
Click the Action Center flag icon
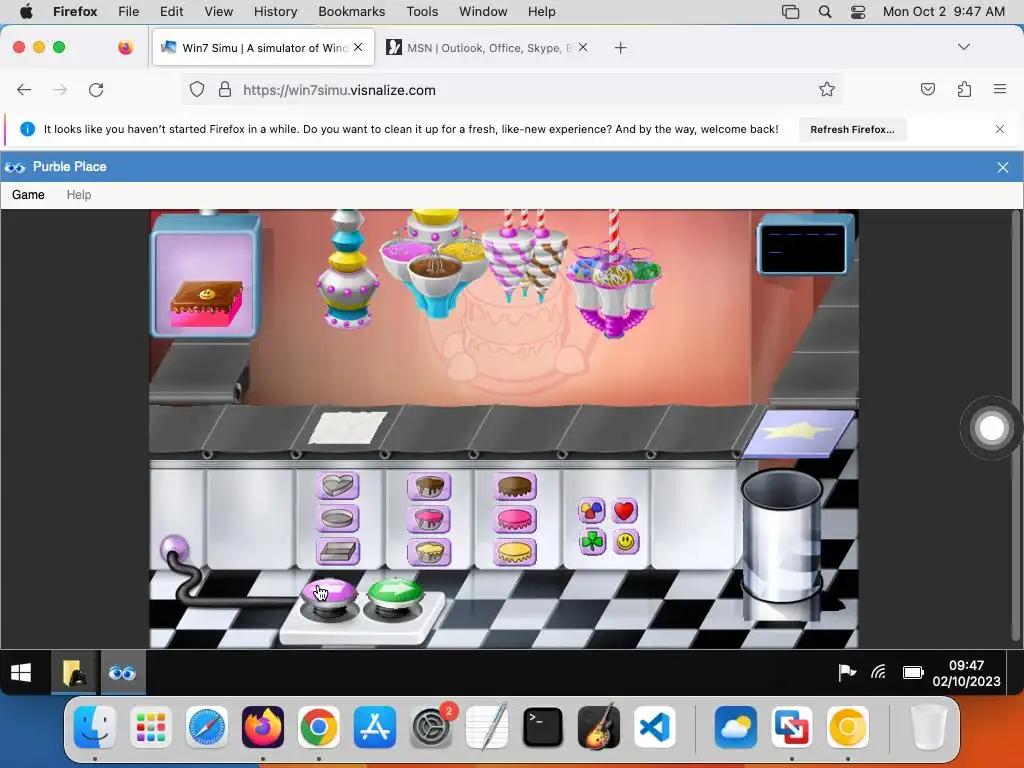pyautogui.click(x=847, y=672)
